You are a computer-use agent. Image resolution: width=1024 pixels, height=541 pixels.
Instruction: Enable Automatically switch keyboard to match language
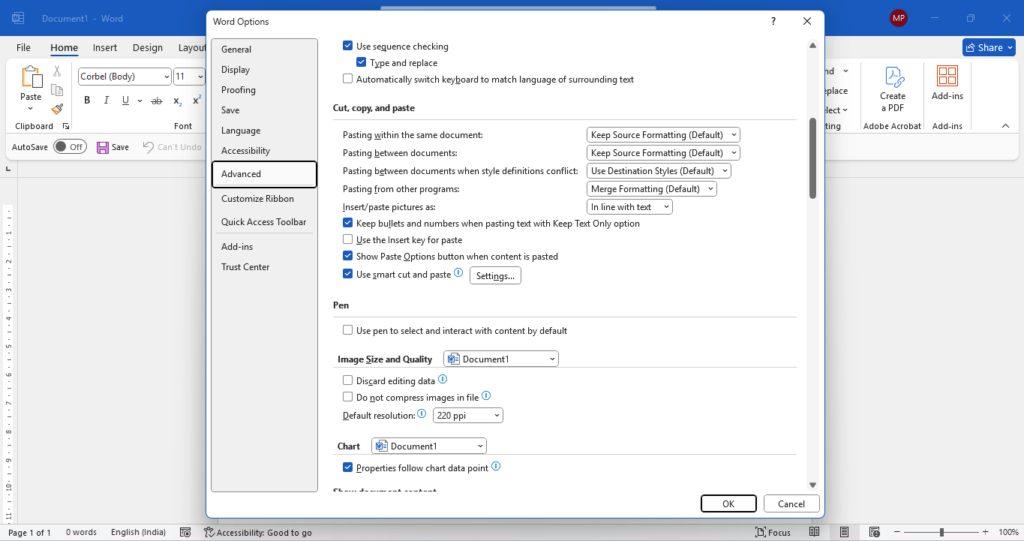(x=347, y=79)
